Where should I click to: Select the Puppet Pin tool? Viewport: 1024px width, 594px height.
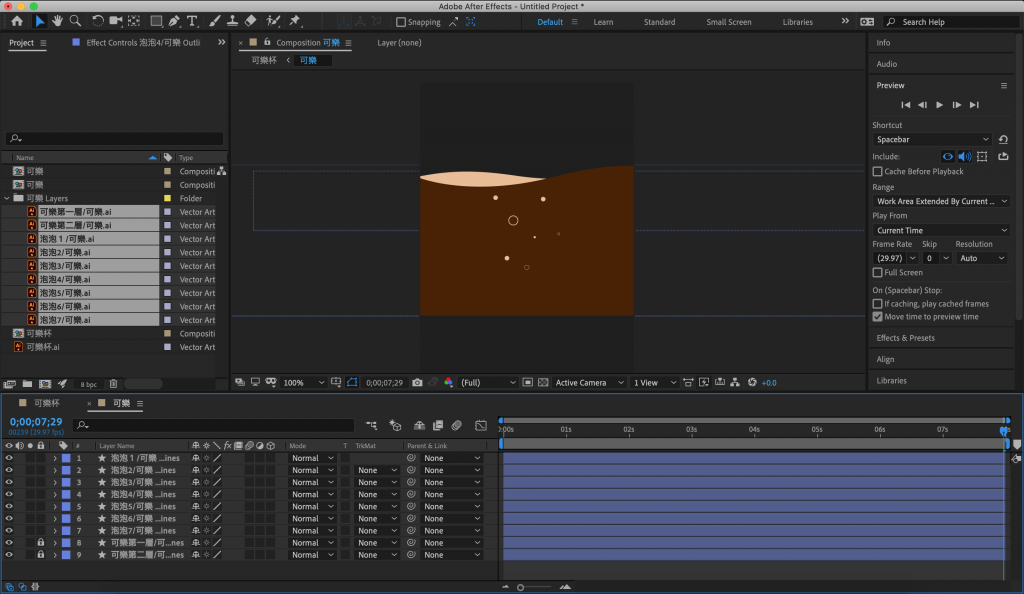click(295, 20)
